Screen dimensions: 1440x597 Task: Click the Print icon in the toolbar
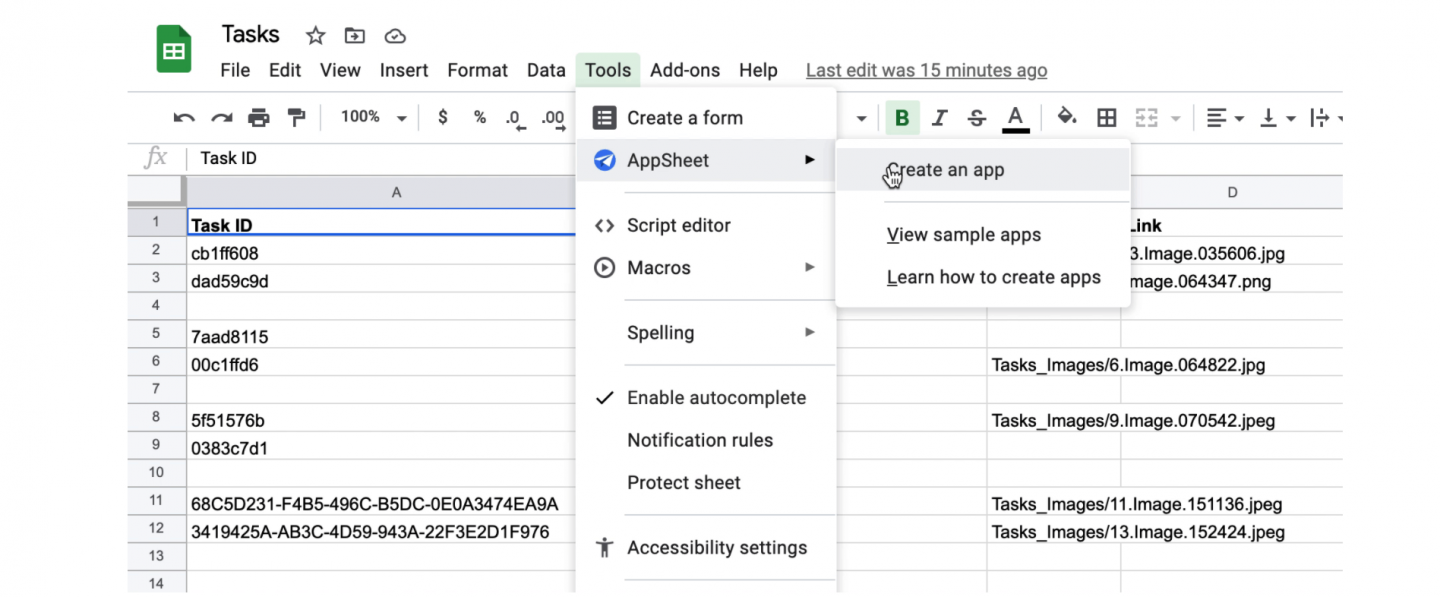pyautogui.click(x=259, y=117)
